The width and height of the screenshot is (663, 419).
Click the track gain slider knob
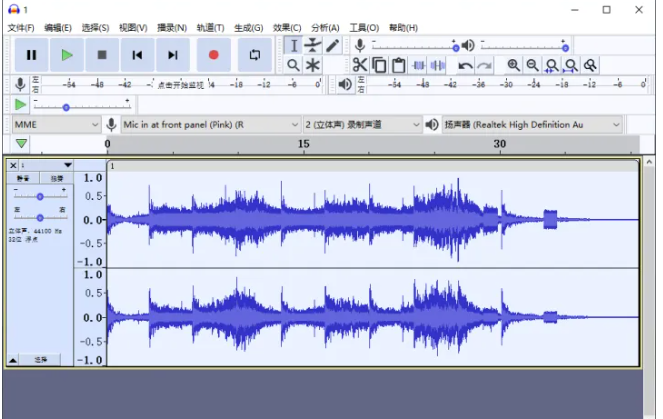click(40, 196)
